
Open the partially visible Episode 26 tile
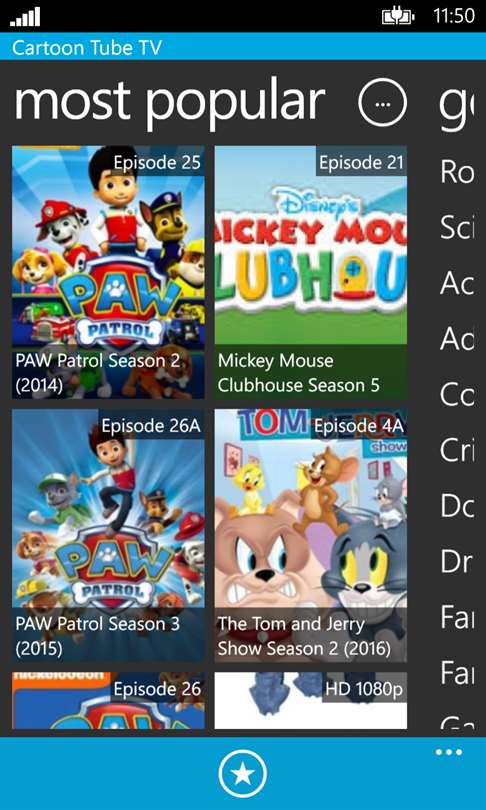(x=108, y=700)
